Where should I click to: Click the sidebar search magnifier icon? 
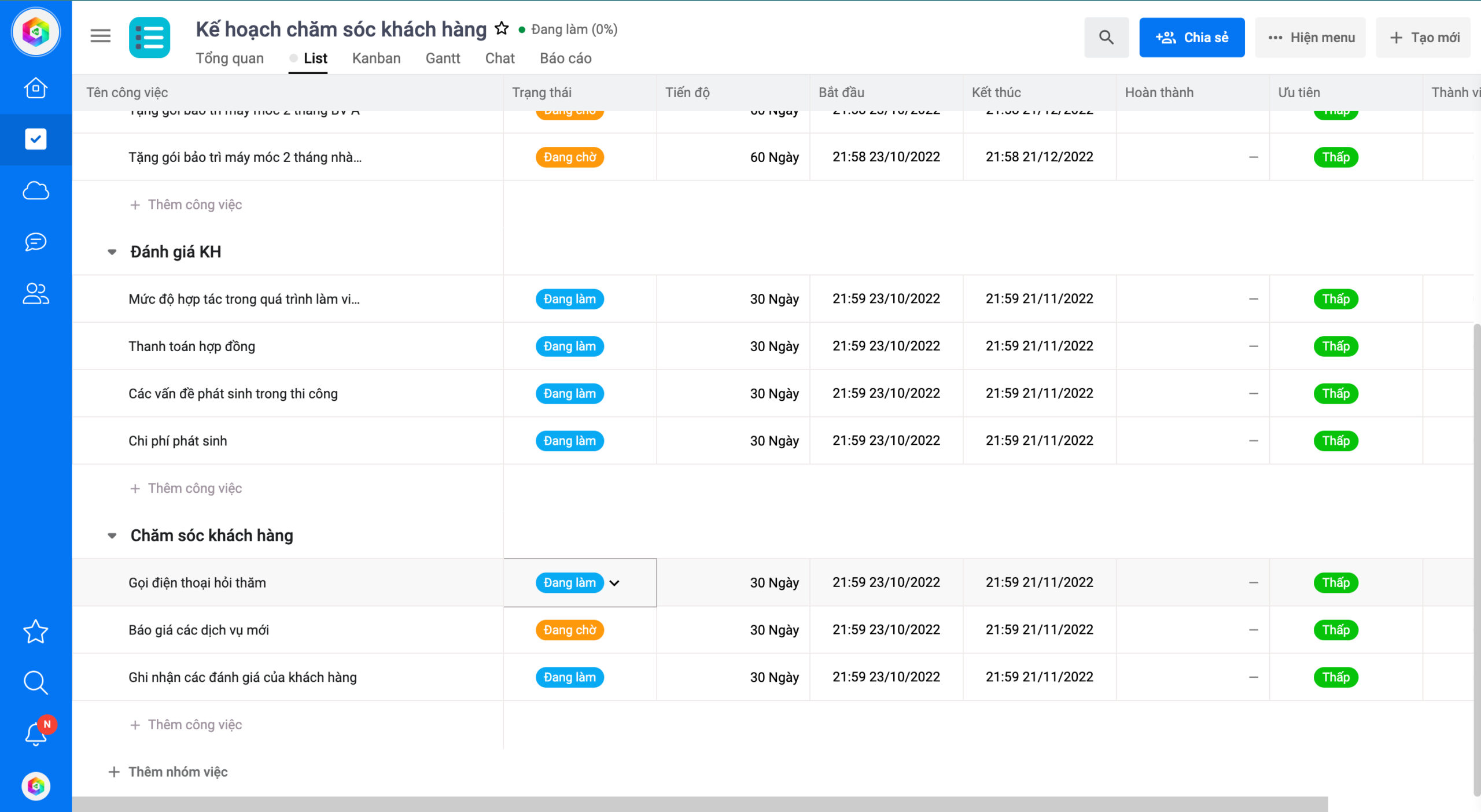[x=36, y=682]
